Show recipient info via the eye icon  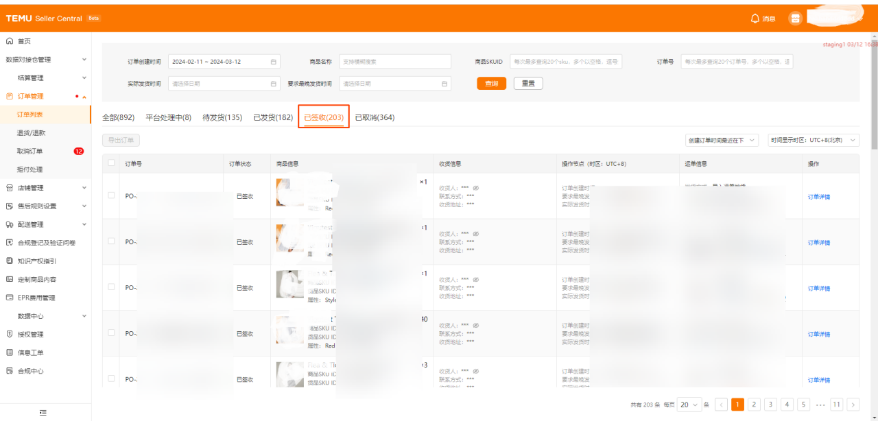tap(475, 188)
